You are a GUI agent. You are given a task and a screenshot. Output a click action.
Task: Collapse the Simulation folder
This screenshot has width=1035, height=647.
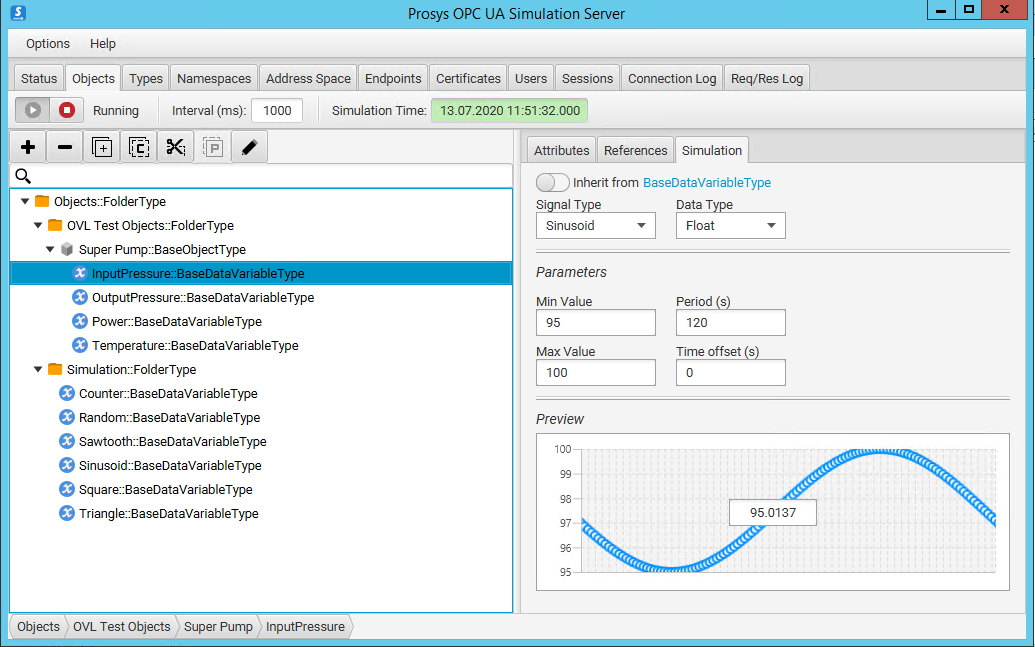38,369
